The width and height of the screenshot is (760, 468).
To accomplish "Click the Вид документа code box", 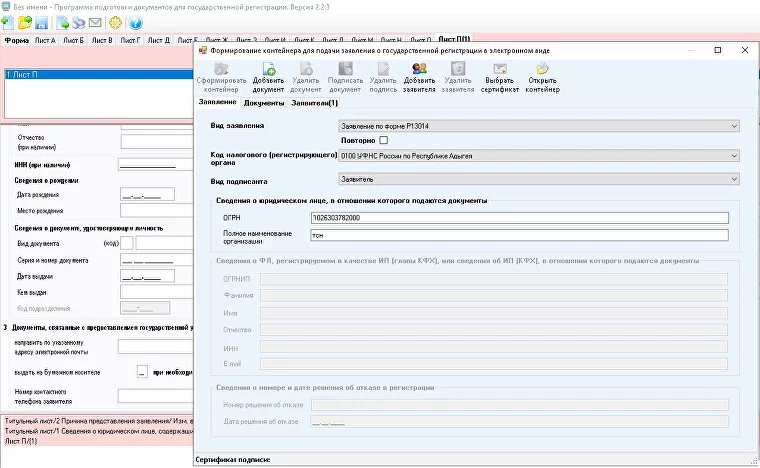I will [x=127, y=243].
